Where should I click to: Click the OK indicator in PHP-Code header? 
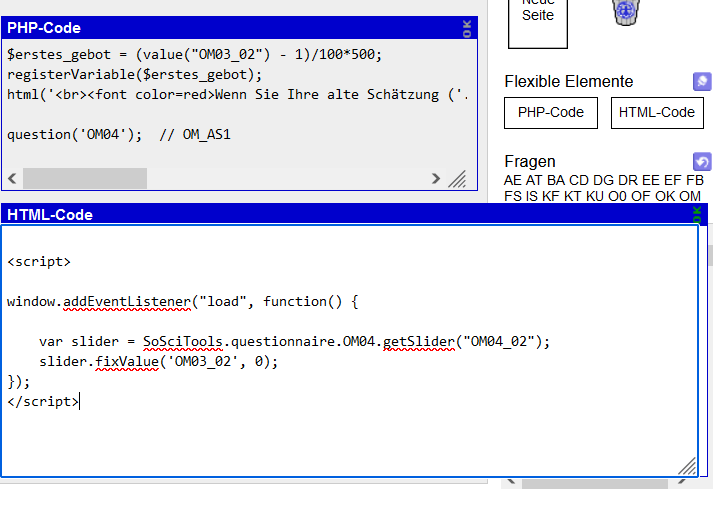pos(467,28)
